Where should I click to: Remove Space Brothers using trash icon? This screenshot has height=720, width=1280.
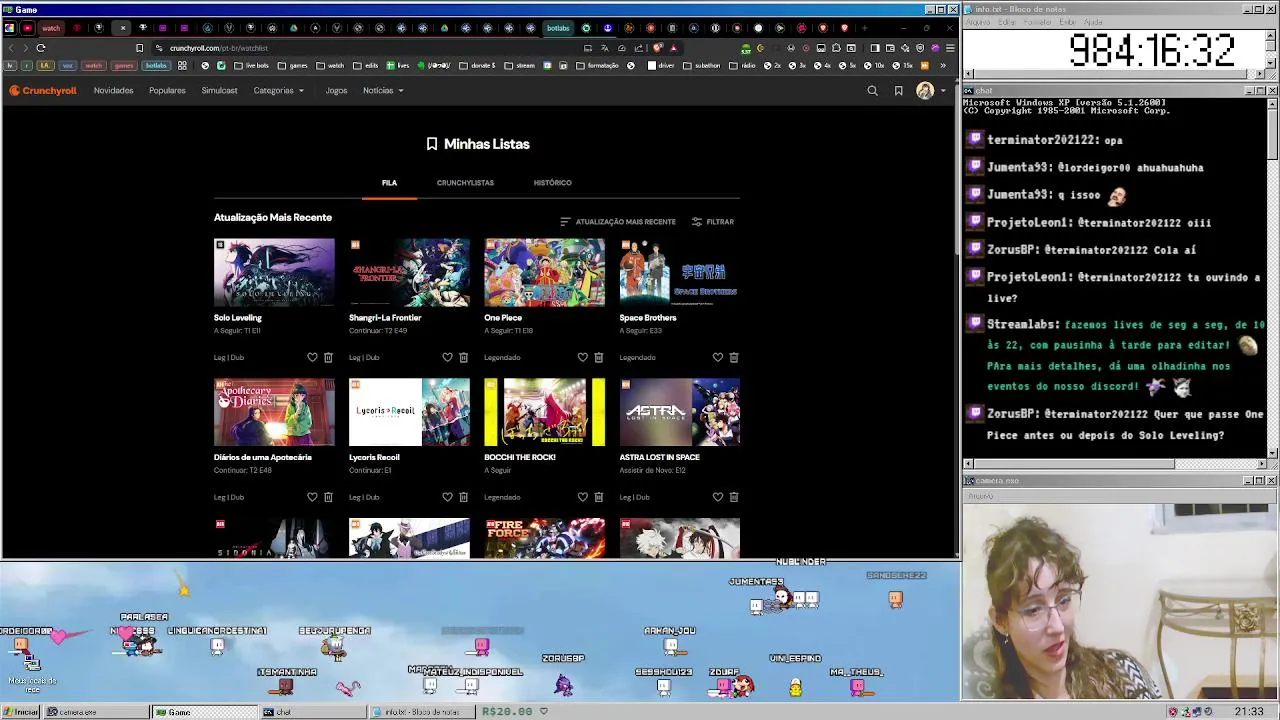click(733, 357)
